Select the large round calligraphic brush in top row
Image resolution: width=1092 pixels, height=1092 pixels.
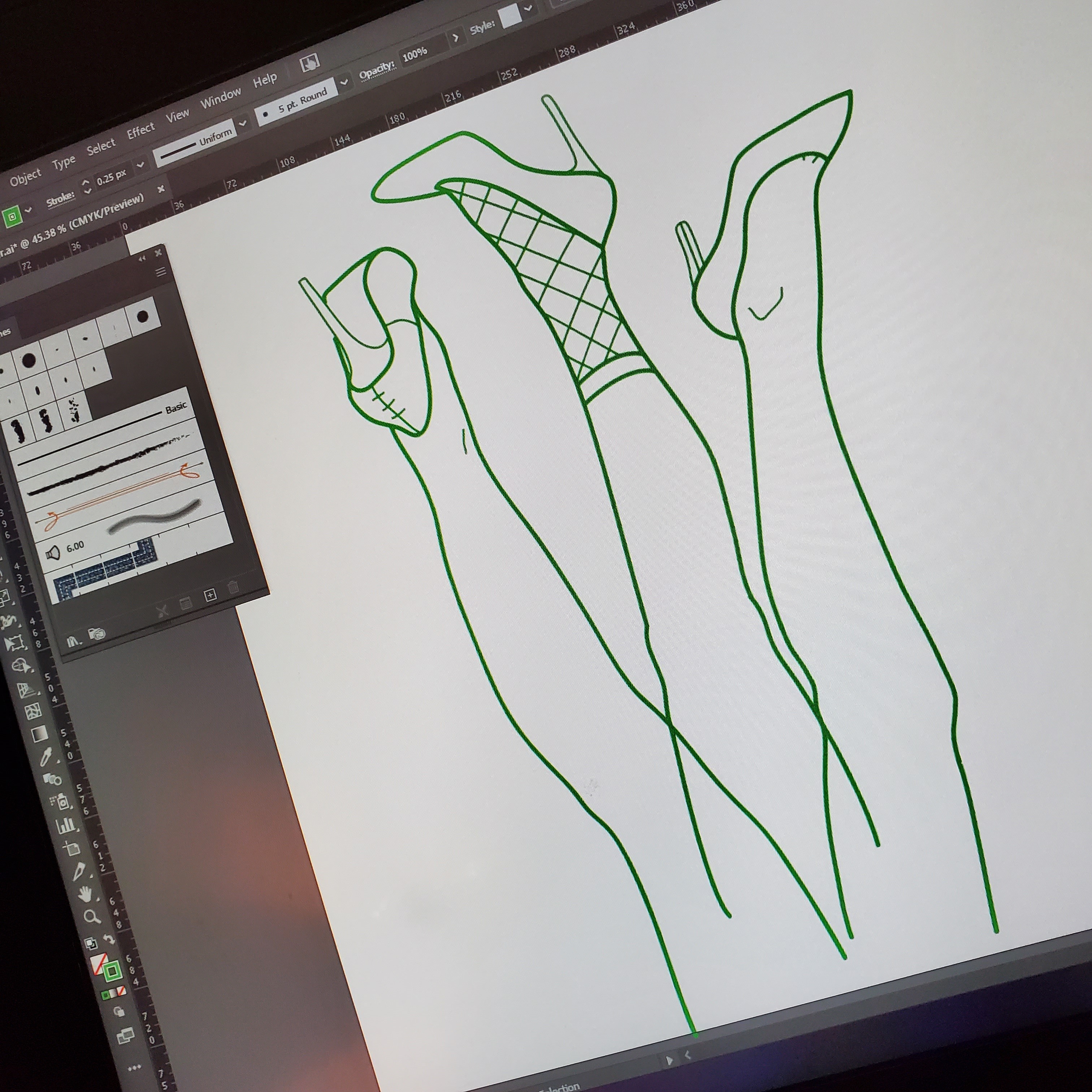click(x=142, y=317)
